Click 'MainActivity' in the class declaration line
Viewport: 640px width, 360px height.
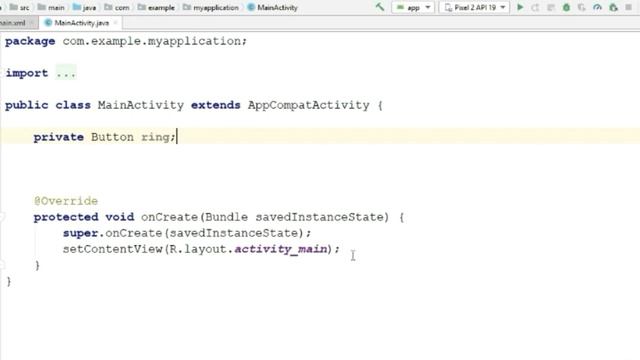click(141, 105)
